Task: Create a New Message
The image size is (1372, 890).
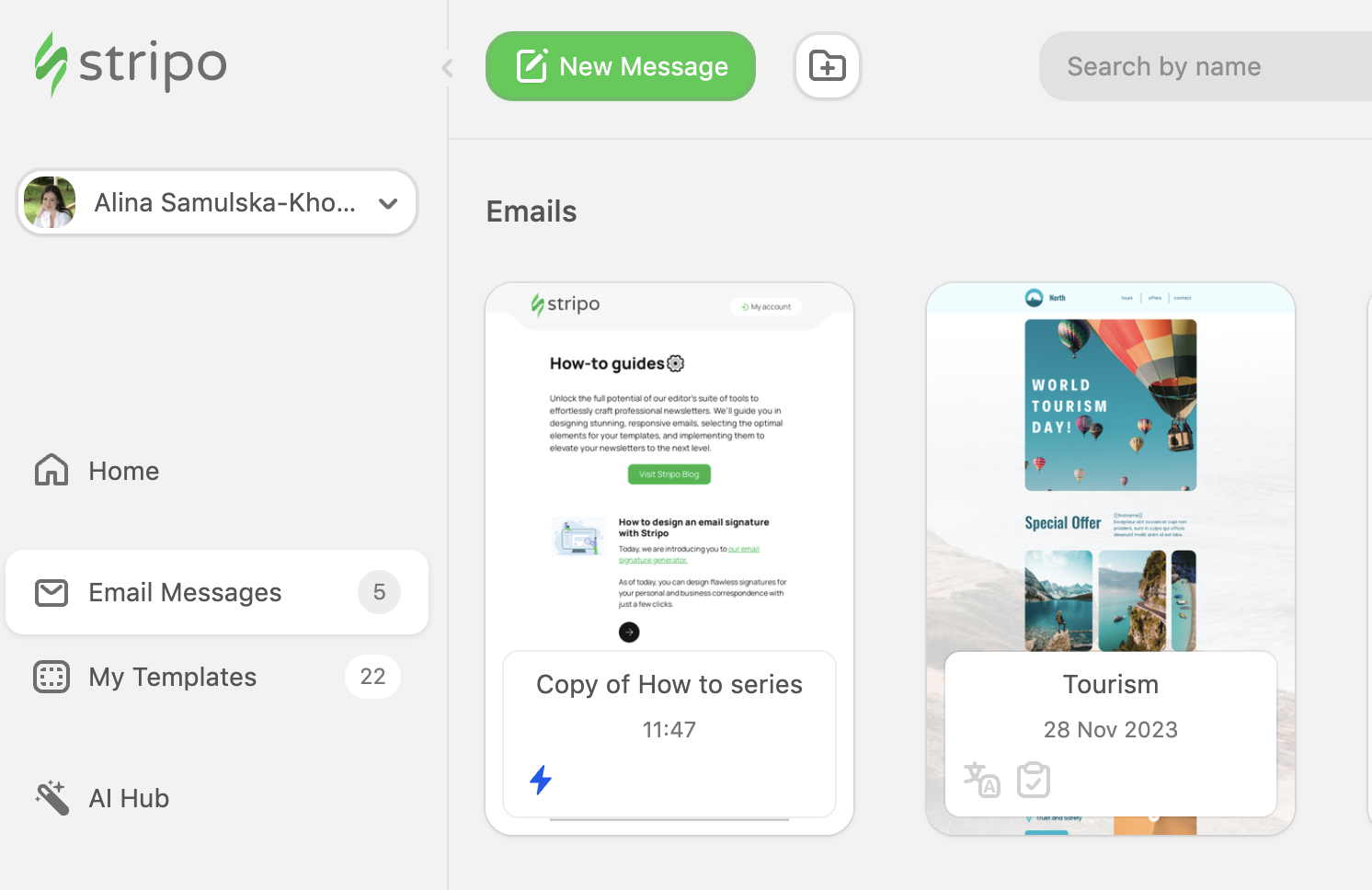Action: [x=621, y=66]
